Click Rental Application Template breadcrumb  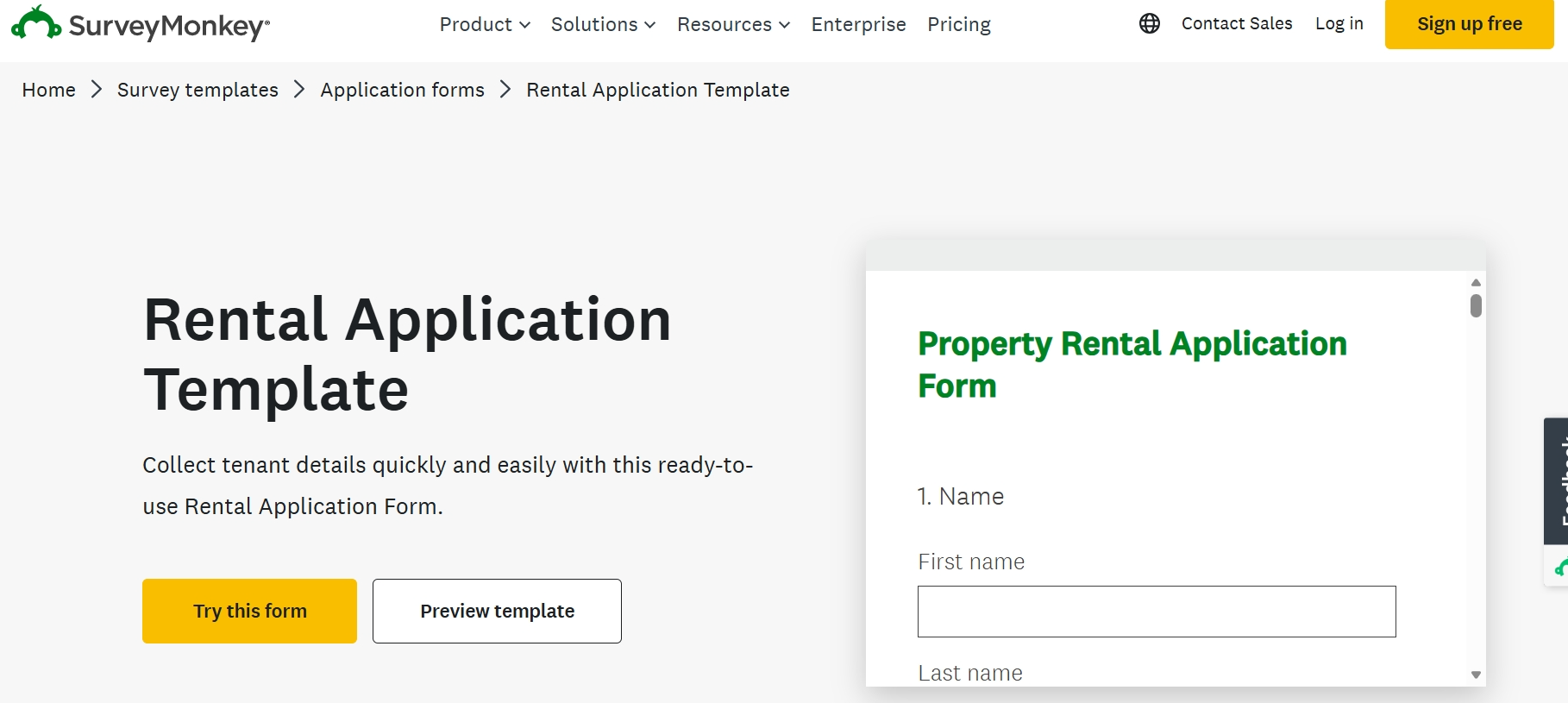point(658,90)
